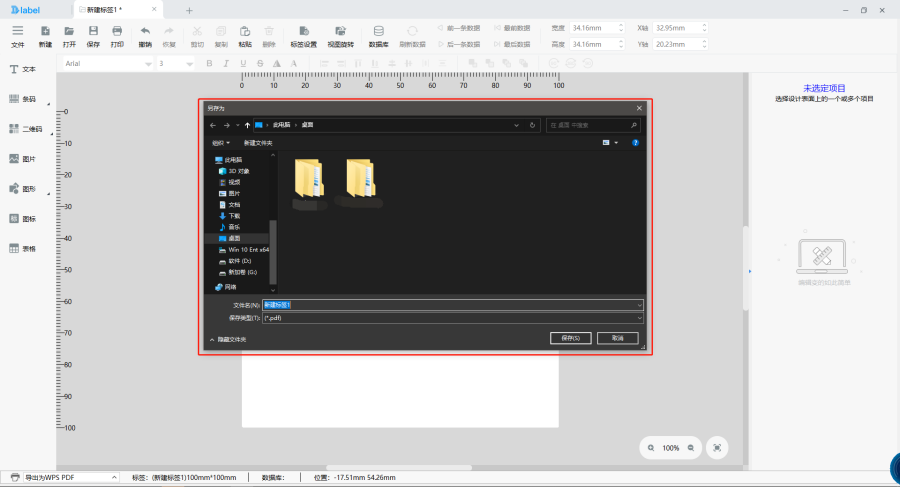Click the Y轴 value field 20.23mm
The image size is (900, 487).
pos(676,44)
